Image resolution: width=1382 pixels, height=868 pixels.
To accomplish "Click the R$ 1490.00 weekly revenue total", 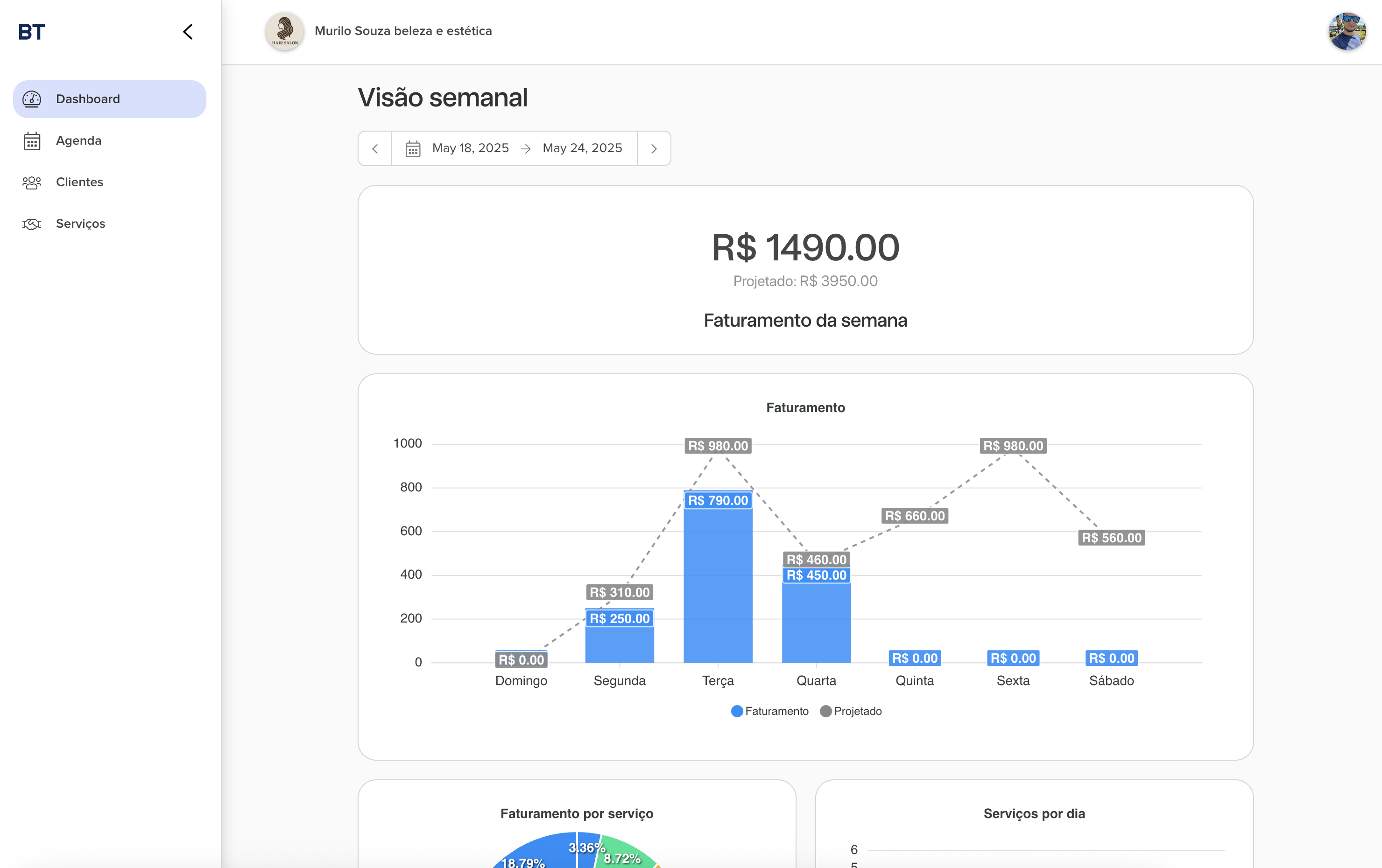I will [805, 248].
